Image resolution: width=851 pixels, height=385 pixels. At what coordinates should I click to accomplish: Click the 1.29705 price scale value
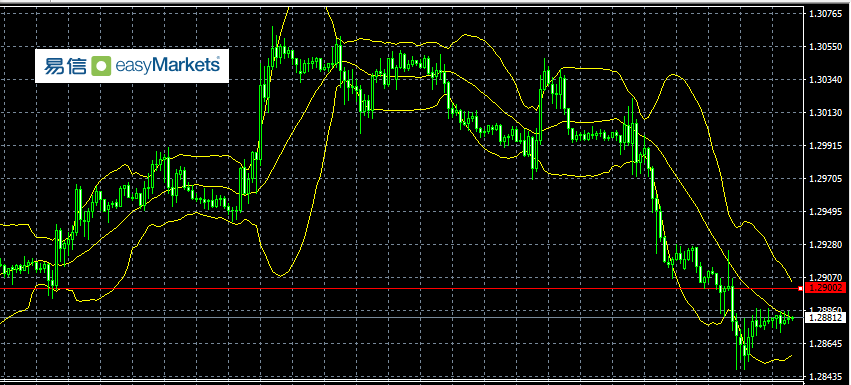tap(825, 179)
